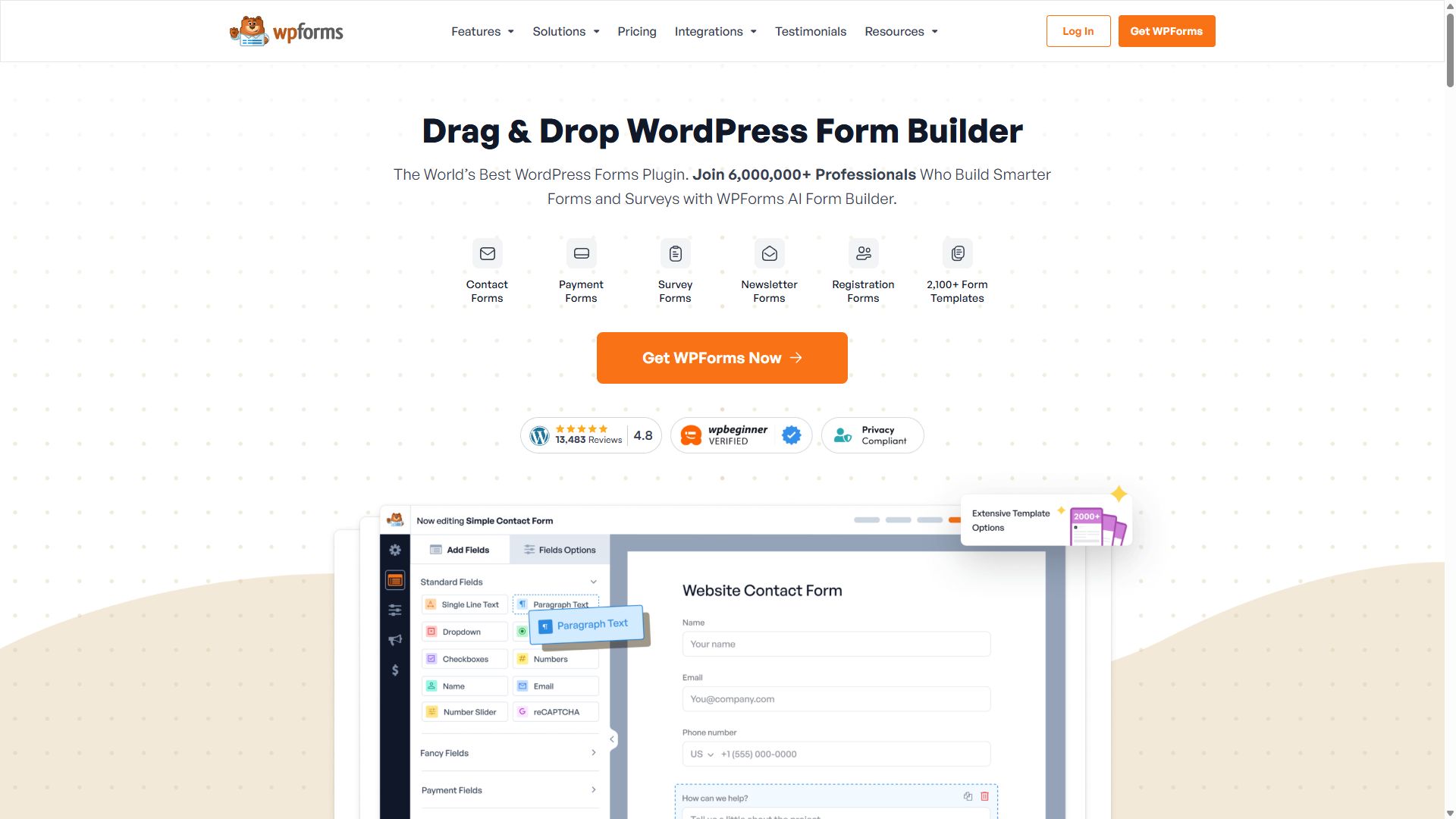
Task: Open the Solutions dropdown menu
Action: (x=566, y=31)
